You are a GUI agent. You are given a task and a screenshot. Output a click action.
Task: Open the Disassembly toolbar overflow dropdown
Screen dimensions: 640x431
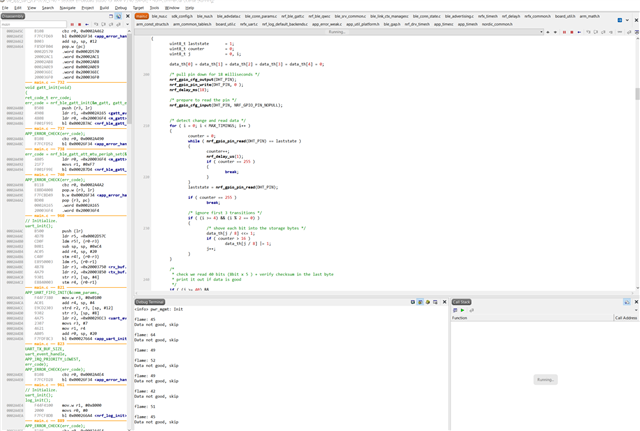pos(127,24)
